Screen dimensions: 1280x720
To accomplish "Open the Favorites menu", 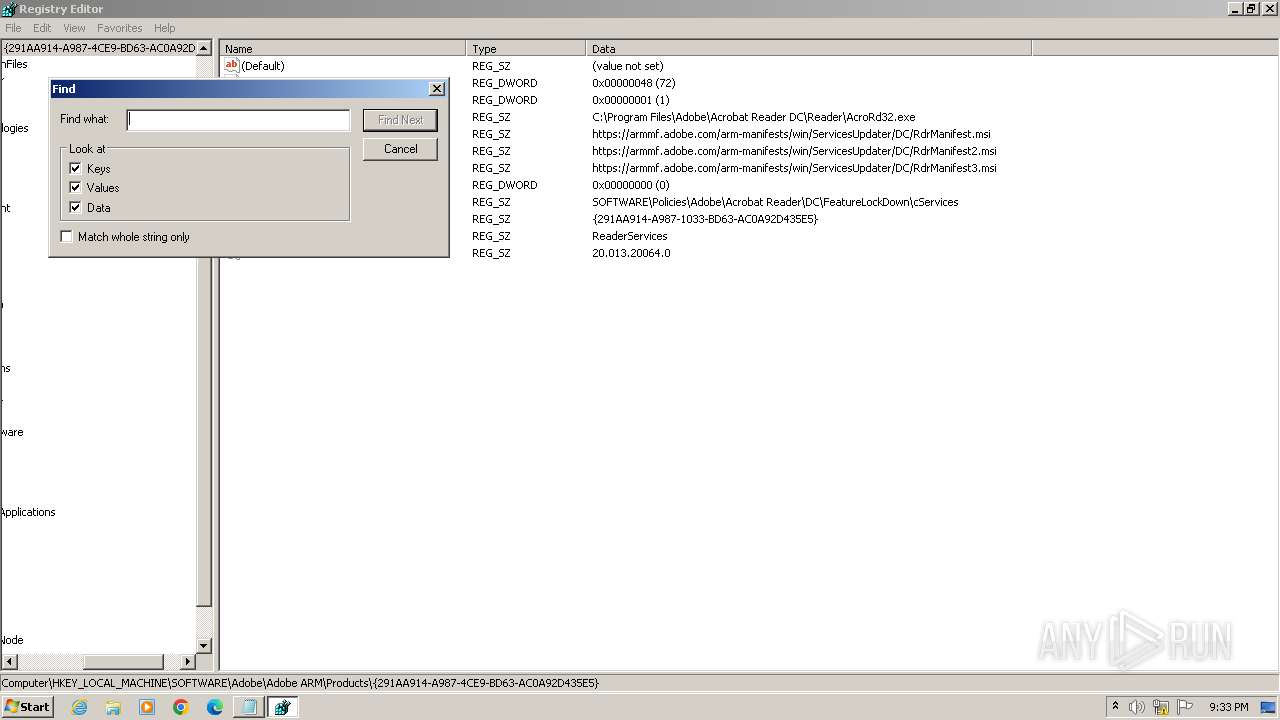I will [120, 28].
